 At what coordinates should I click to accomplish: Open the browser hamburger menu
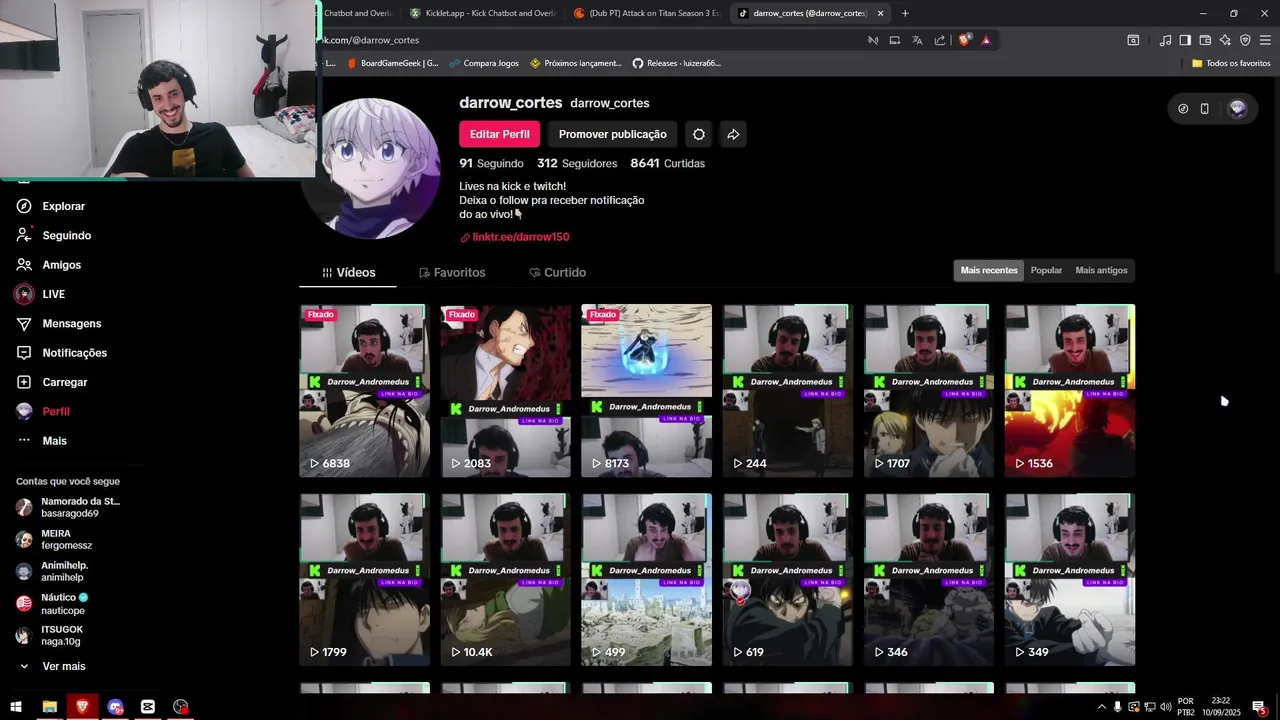[1265, 40]
